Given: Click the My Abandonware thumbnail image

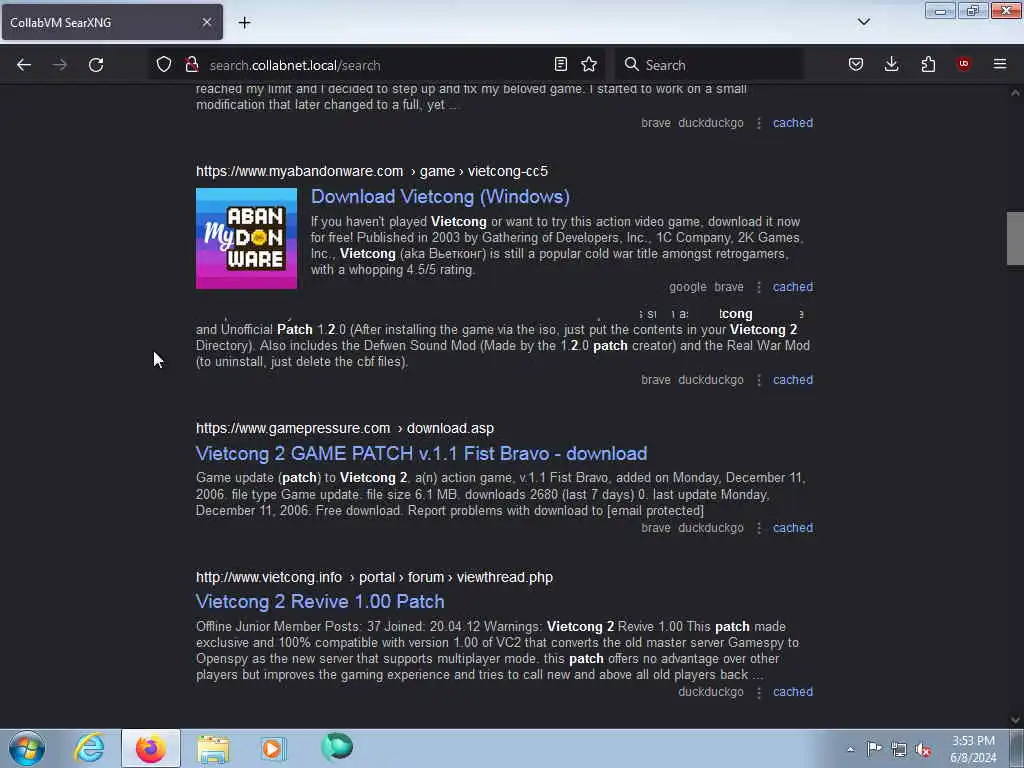Looking at the screenshot, I should pos(246,238).
